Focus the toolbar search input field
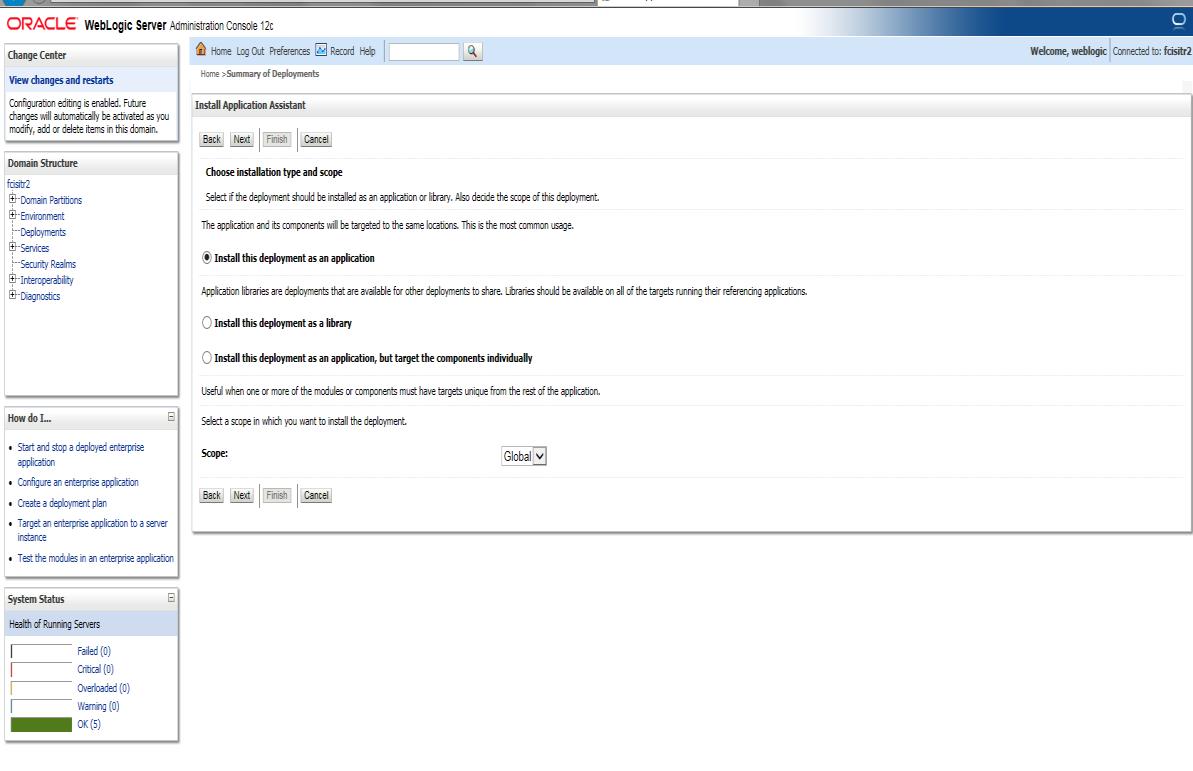Viewport: 1193px width, 771px height. click(424, 52)
